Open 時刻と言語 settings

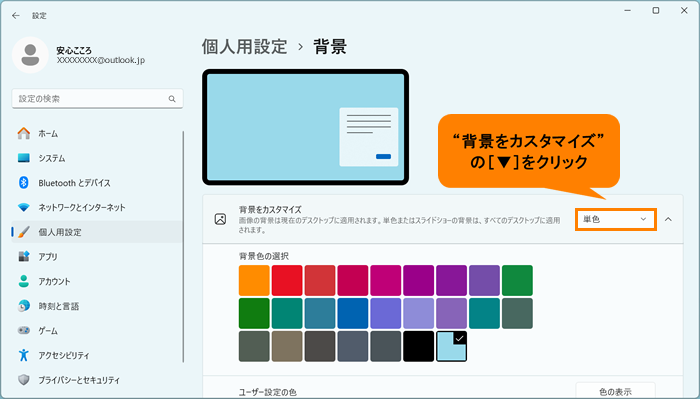coord(96,306)
